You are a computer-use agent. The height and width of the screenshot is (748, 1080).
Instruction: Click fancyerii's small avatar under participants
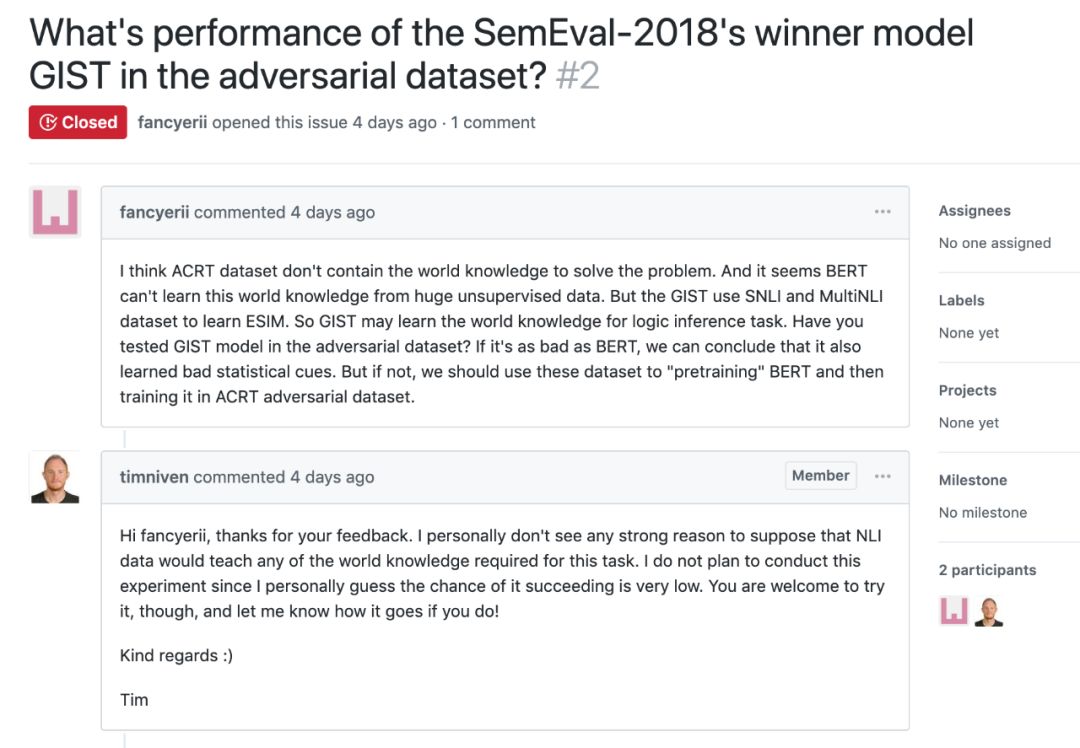tap(954, 611)
